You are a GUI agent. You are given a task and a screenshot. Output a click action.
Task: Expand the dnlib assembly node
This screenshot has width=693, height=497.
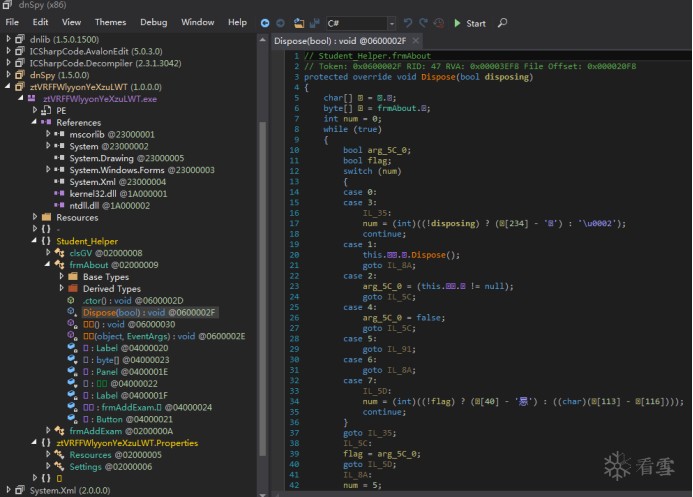click(x=8, y=39)
